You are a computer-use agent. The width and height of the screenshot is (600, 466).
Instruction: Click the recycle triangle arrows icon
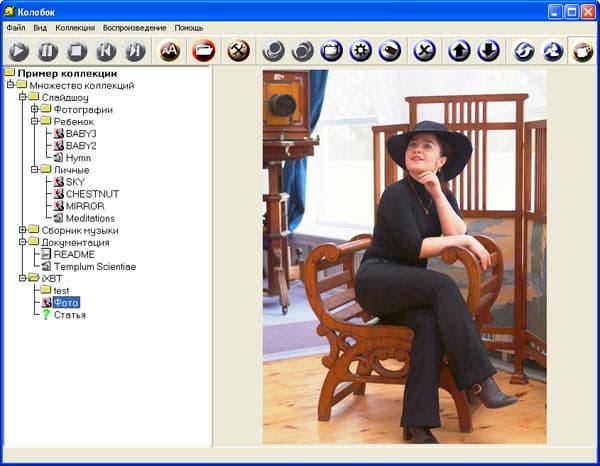click(553, 51)
